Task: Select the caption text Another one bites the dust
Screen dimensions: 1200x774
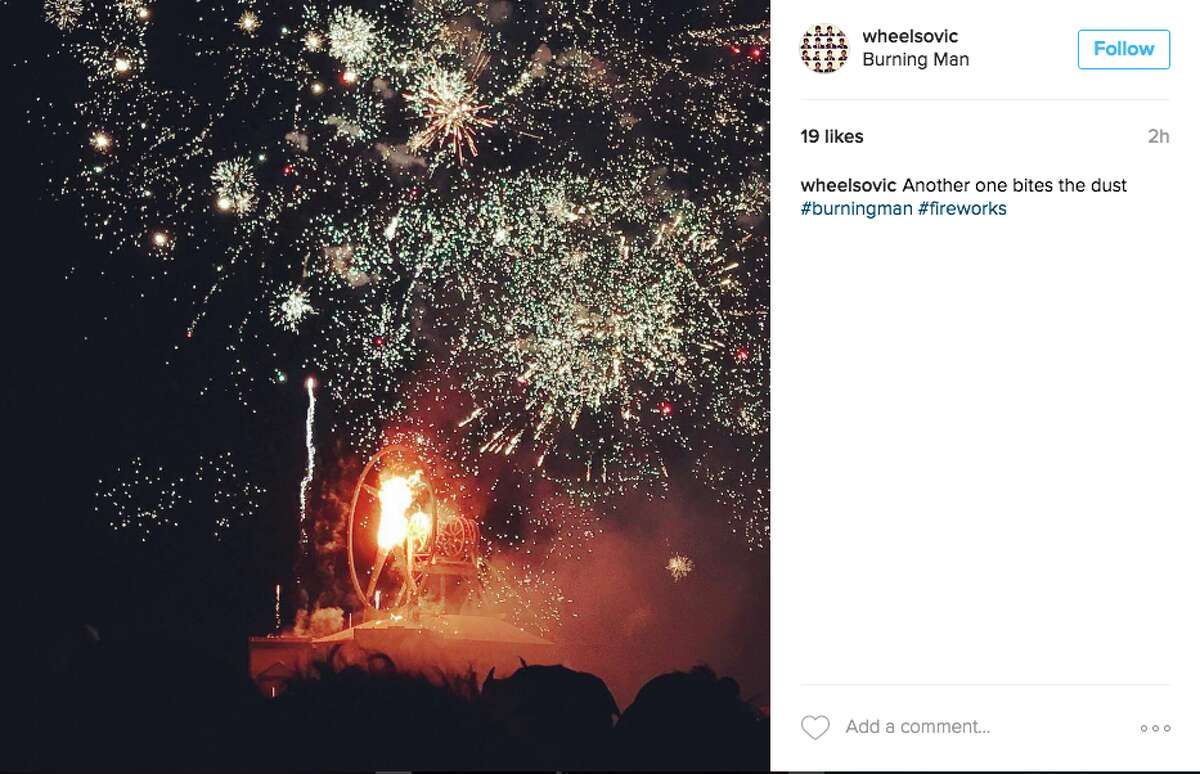Action: [x=1014, y=186]
